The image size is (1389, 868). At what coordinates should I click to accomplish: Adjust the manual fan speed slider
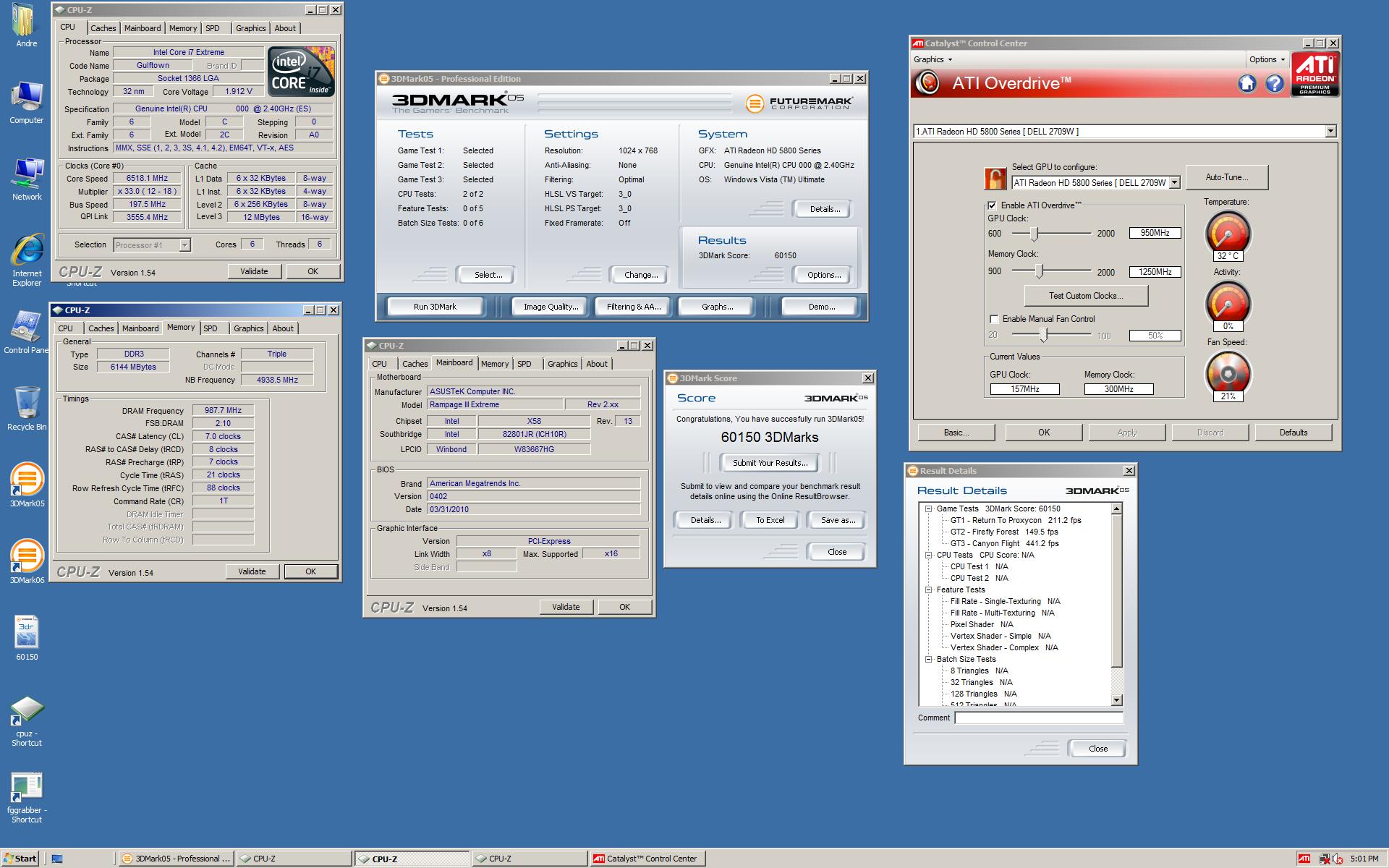click(x=1044, y=334)
